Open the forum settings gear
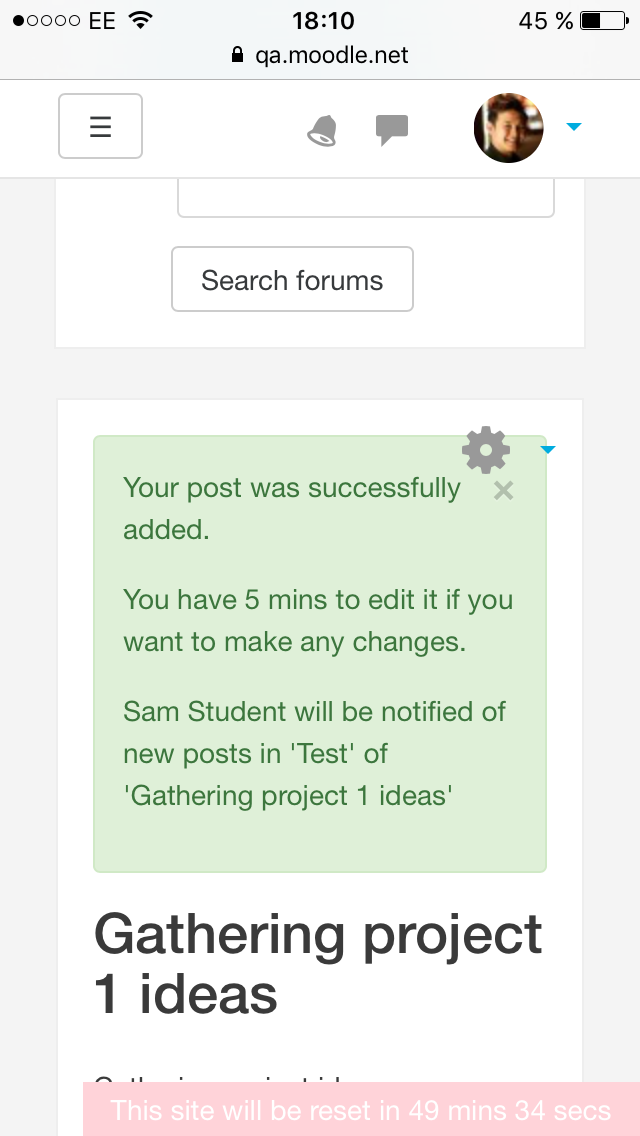 tap(486, 449)
